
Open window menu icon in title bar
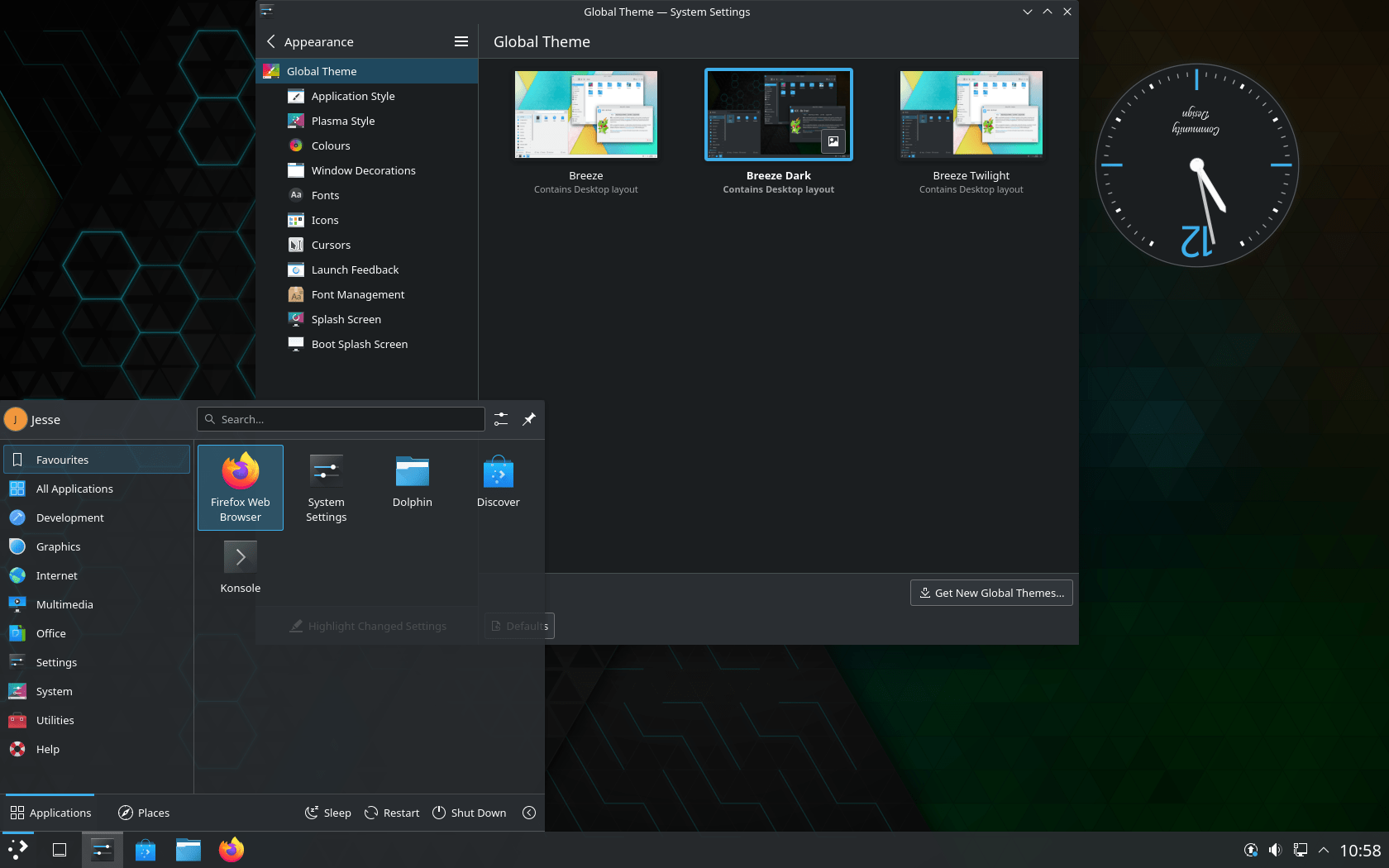click(266, 11)
